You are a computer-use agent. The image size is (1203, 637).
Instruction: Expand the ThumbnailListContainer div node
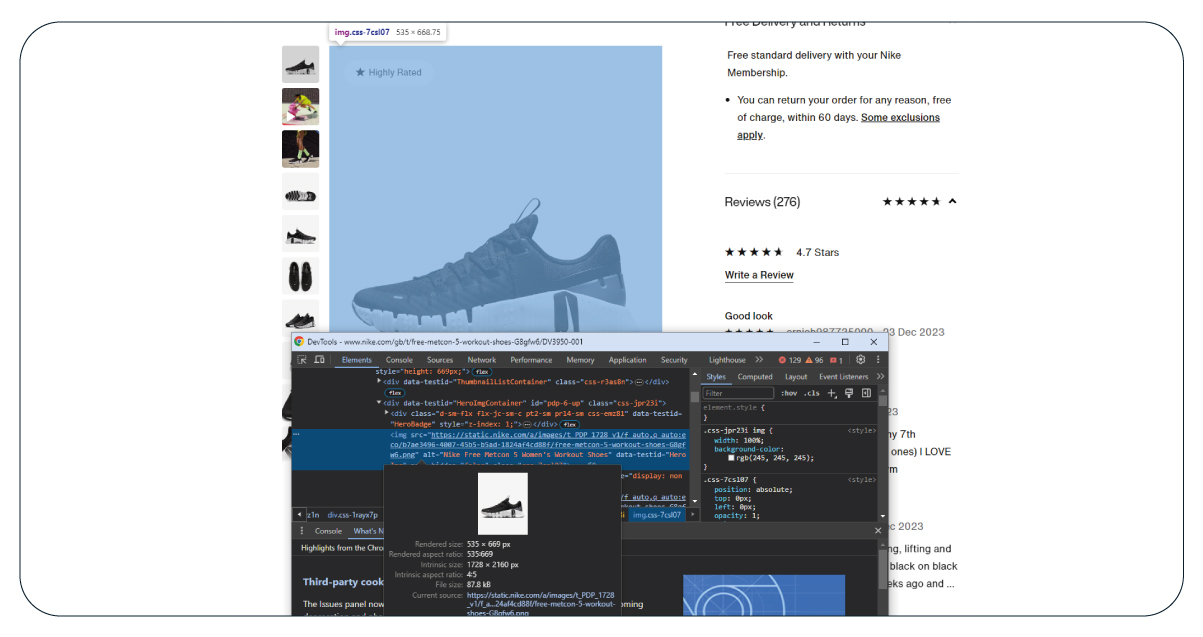coord(379,381)
